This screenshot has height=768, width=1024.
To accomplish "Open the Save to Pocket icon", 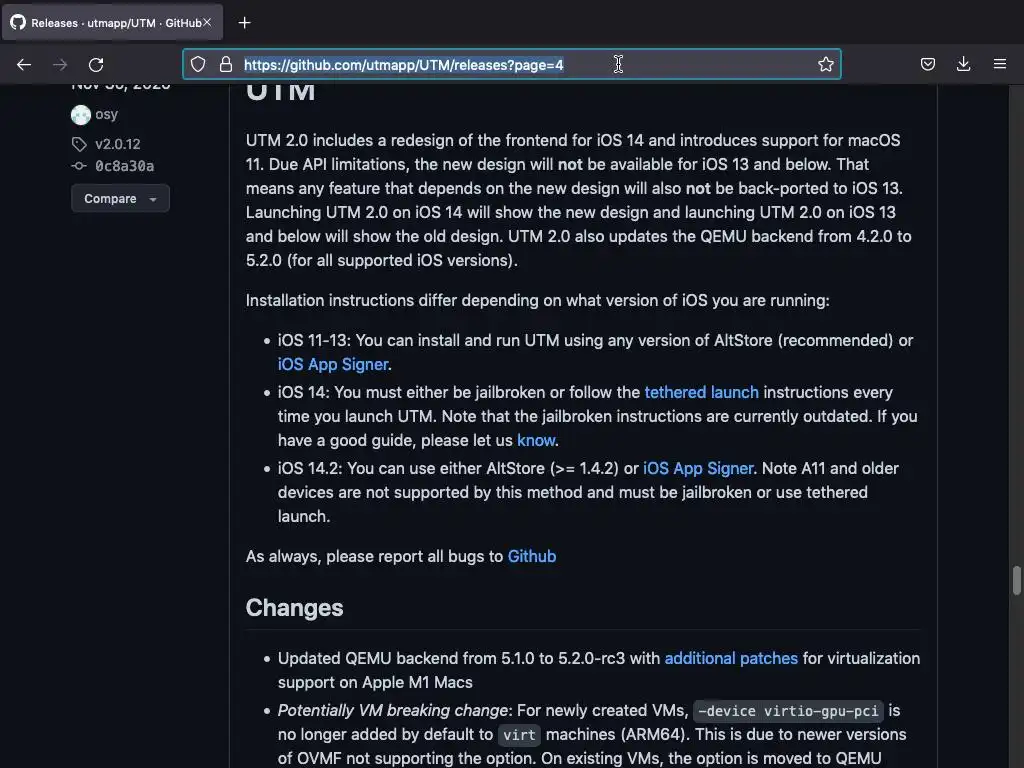I will coord(928,64).
